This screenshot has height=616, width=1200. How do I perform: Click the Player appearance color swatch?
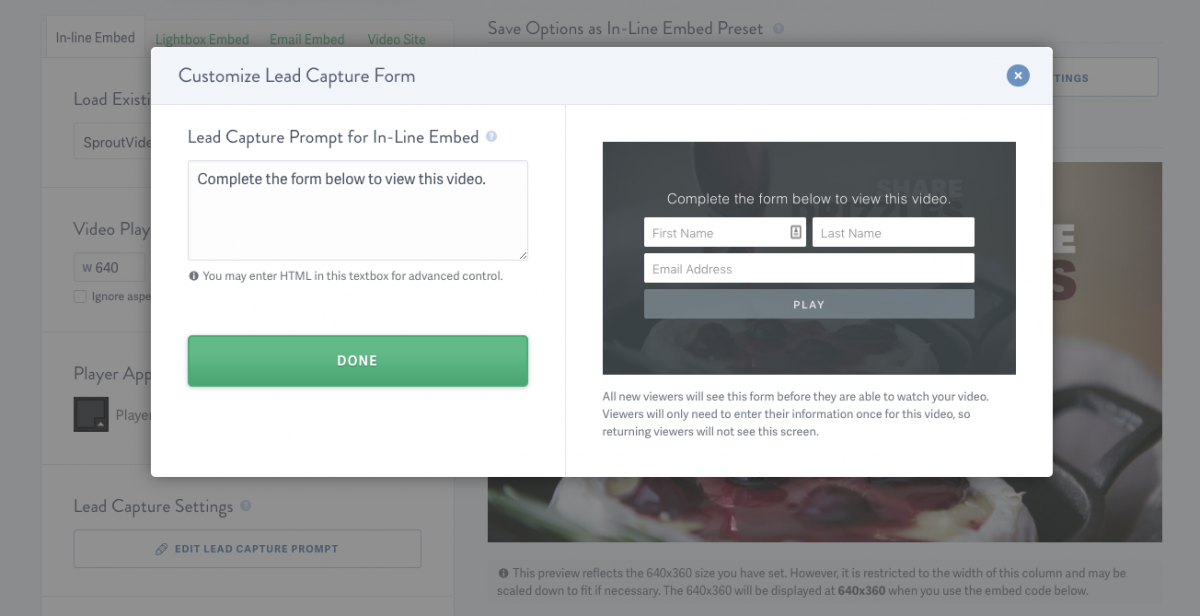point(91,414)
